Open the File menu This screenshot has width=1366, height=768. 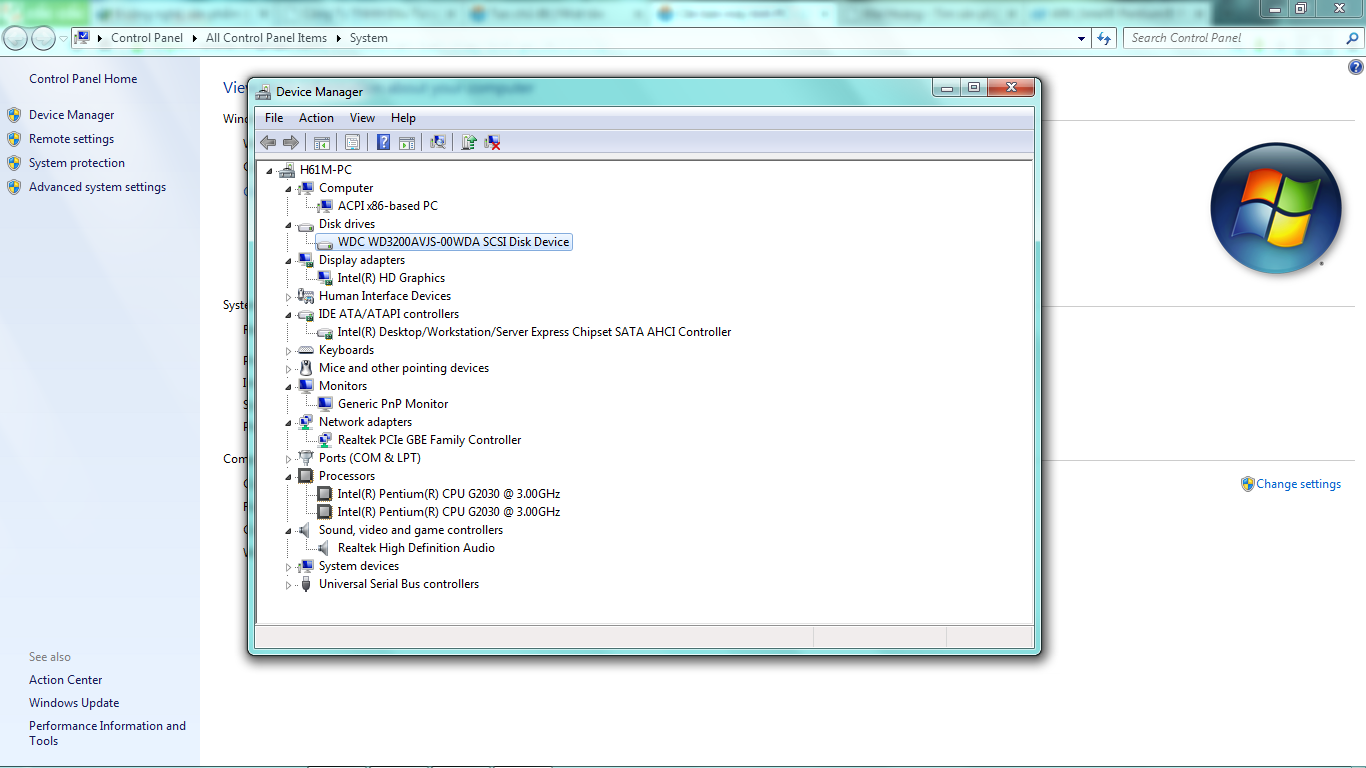point(274,118)
